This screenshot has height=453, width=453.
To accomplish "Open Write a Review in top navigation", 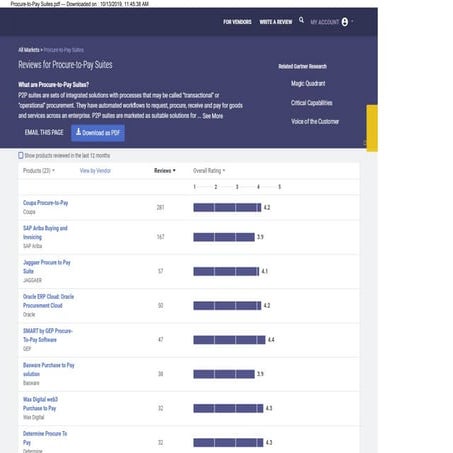I will coord(276,22).
